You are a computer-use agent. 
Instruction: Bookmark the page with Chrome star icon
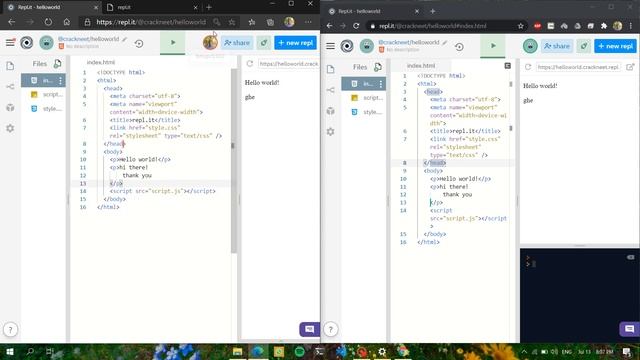pos(520,26)
